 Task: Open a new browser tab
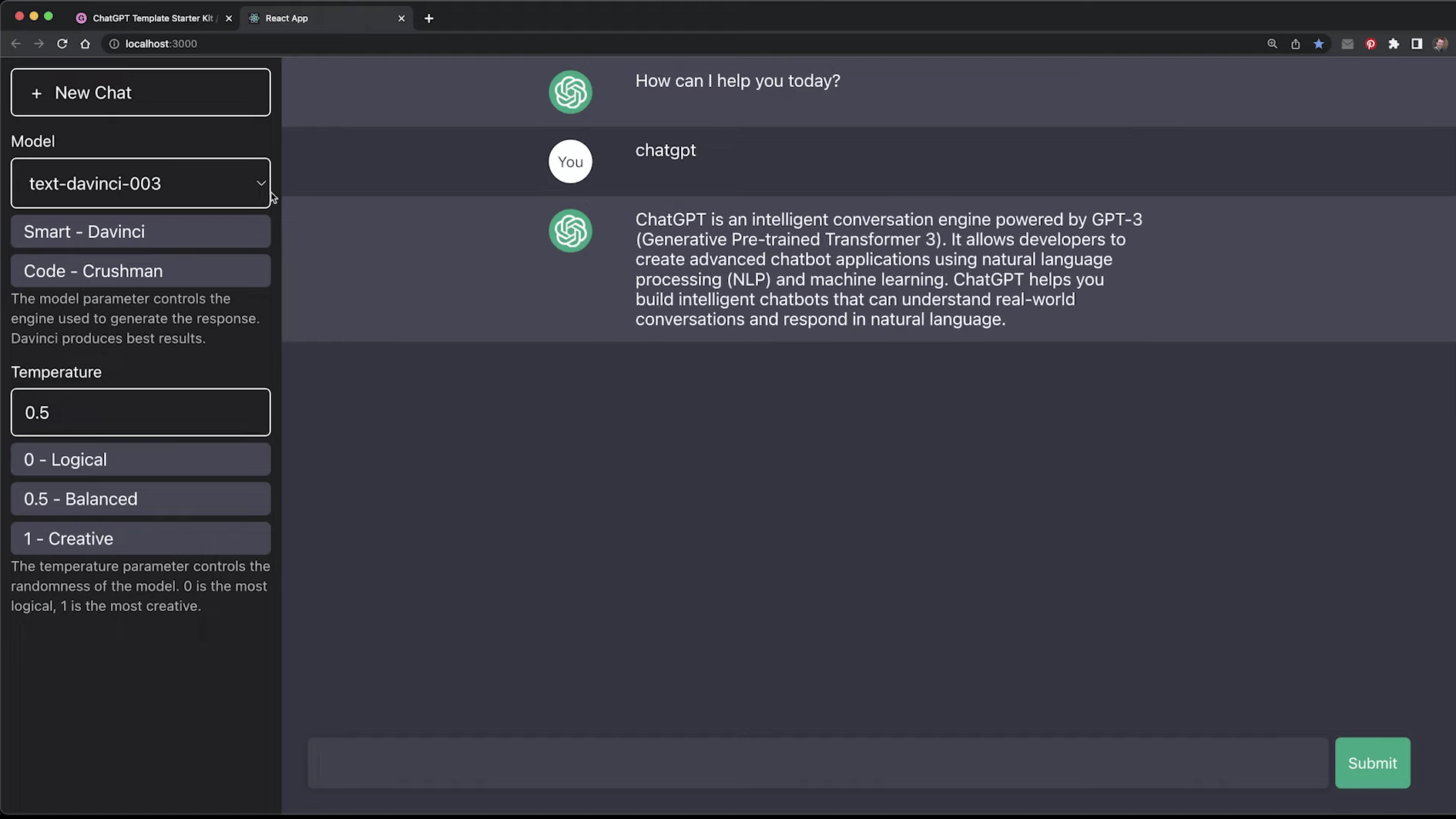pyautogui.click(x=429, y=18)
